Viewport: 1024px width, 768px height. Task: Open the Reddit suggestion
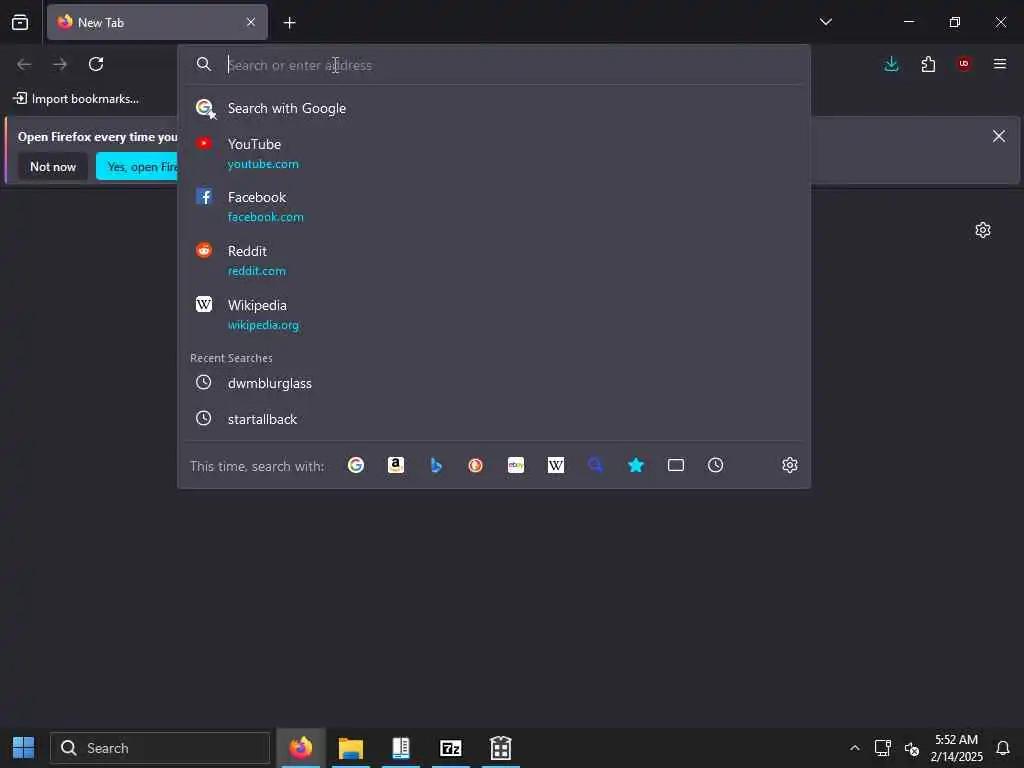coord(494,261)
